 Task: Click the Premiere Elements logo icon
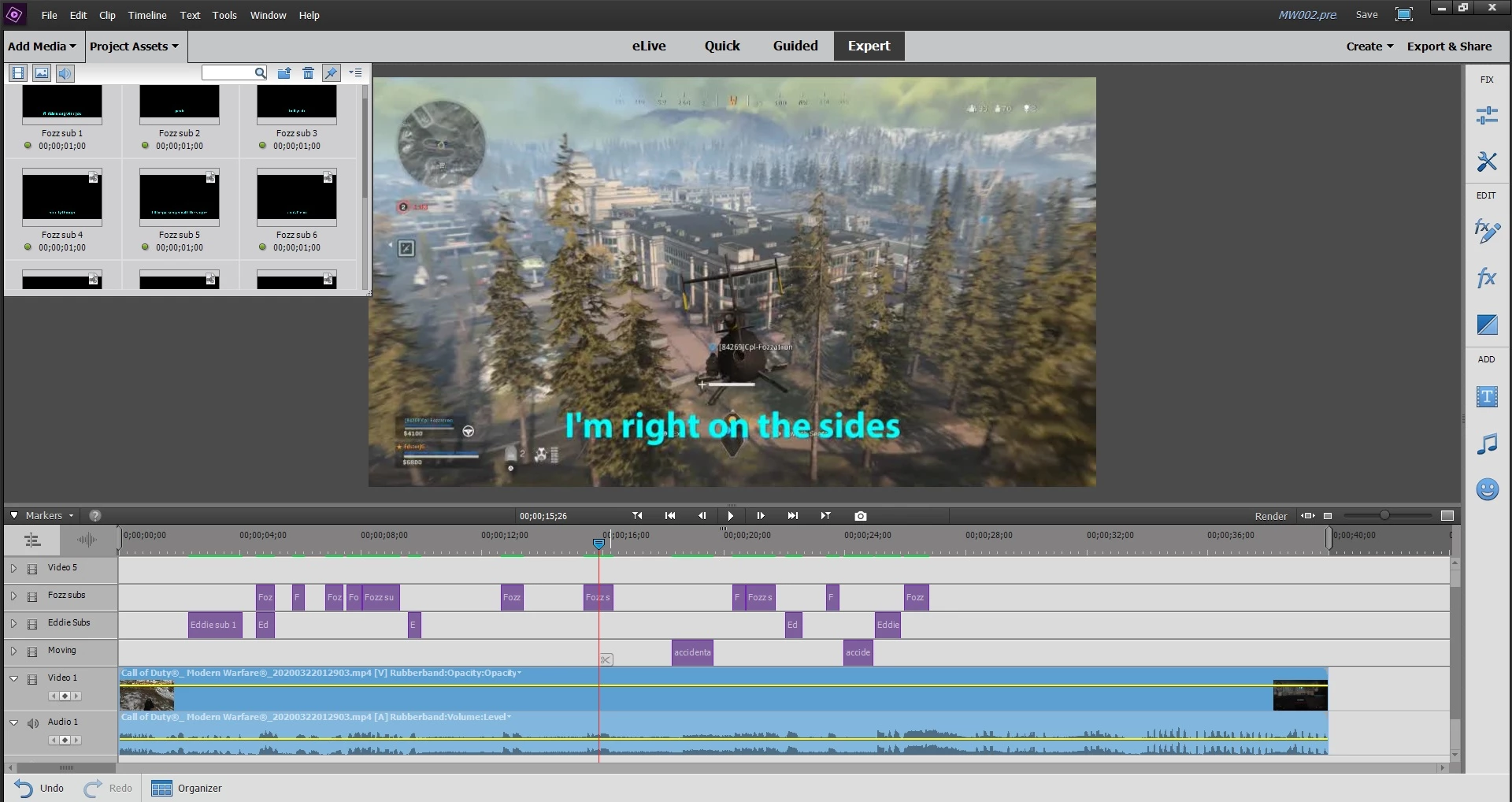click(14, 14)
